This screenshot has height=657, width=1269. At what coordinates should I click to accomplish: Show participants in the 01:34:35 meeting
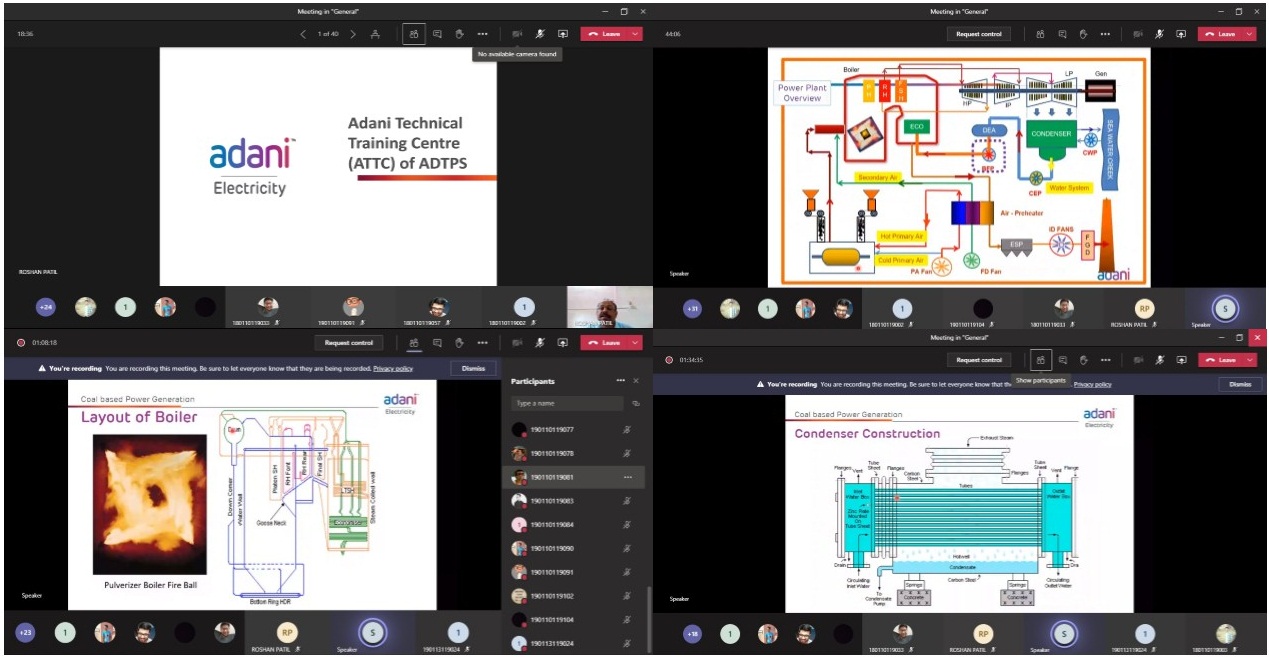tap(1041, 360)
